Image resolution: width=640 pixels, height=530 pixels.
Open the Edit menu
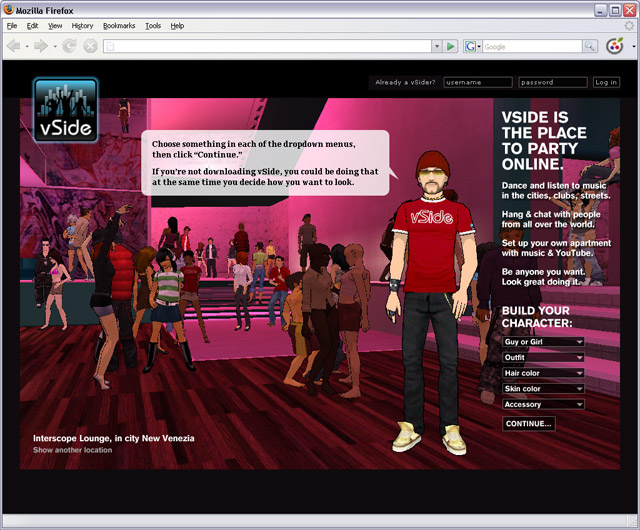point(32,26)
